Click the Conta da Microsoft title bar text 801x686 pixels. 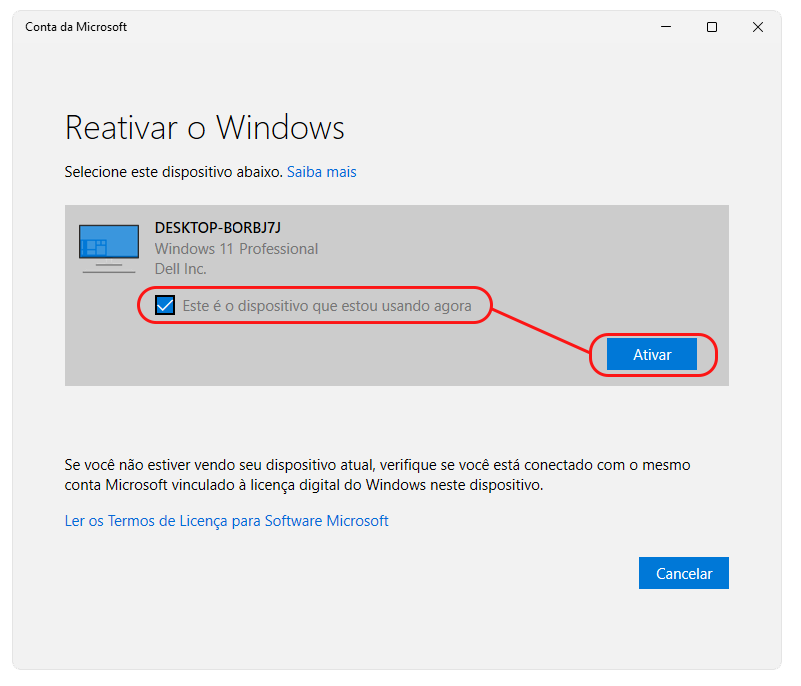(76, 27)
